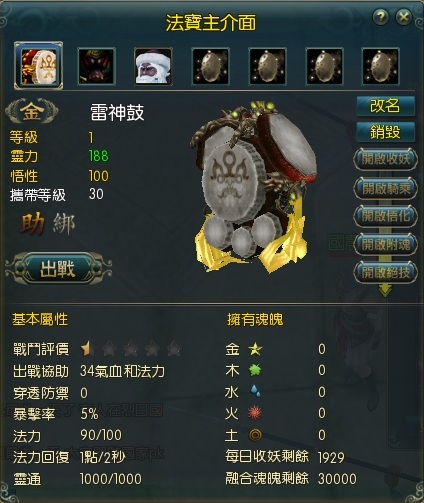Click the 改名 rename button

pos(385,106)
